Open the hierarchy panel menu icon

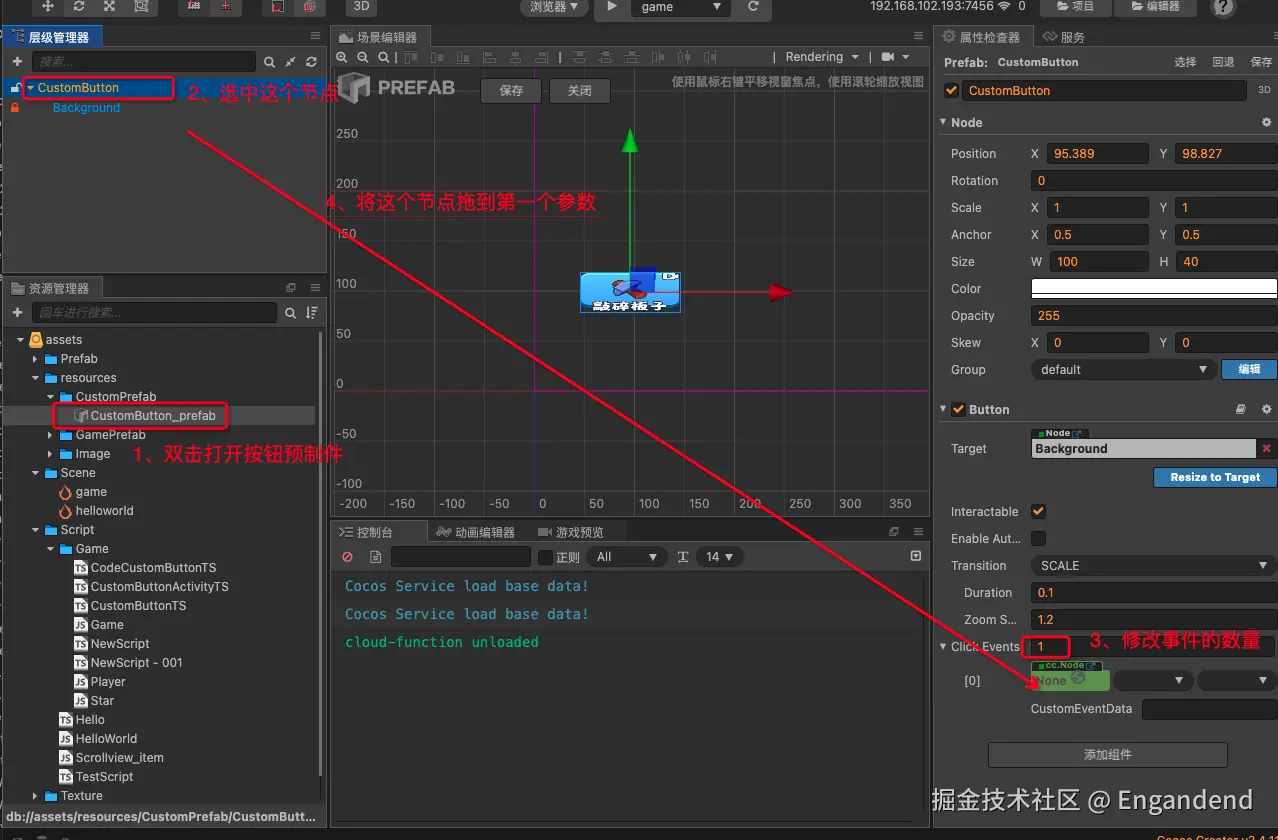(x=315, y=36)
